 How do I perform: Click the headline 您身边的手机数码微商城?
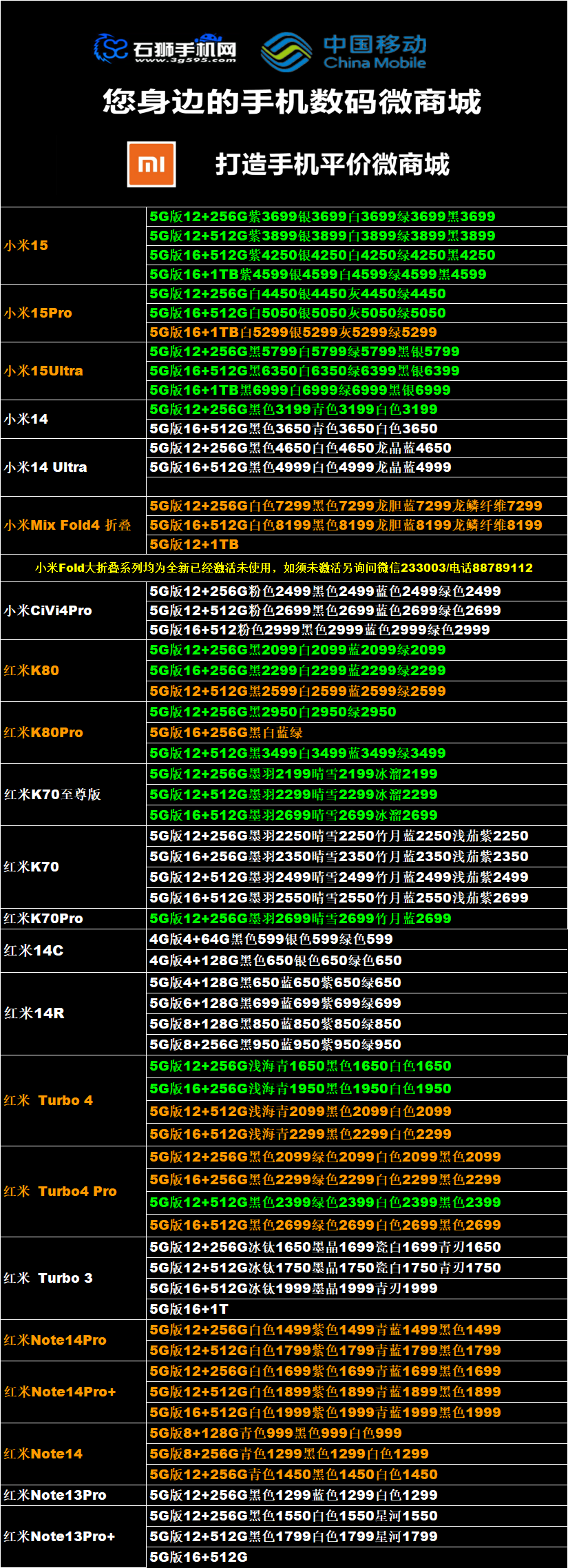point(292,101)
